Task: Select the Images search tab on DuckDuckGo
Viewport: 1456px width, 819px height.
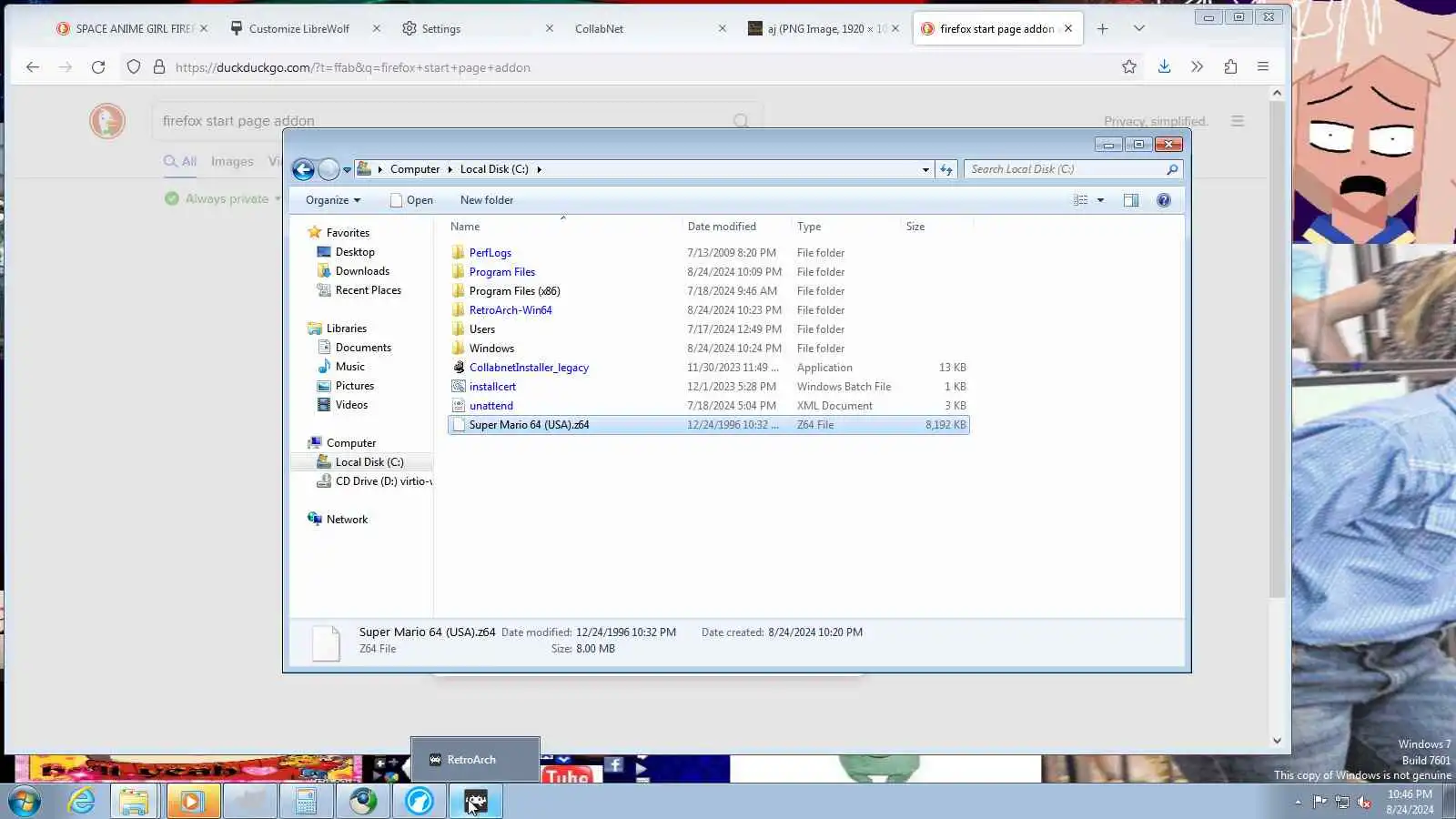Action: (232, 161)
